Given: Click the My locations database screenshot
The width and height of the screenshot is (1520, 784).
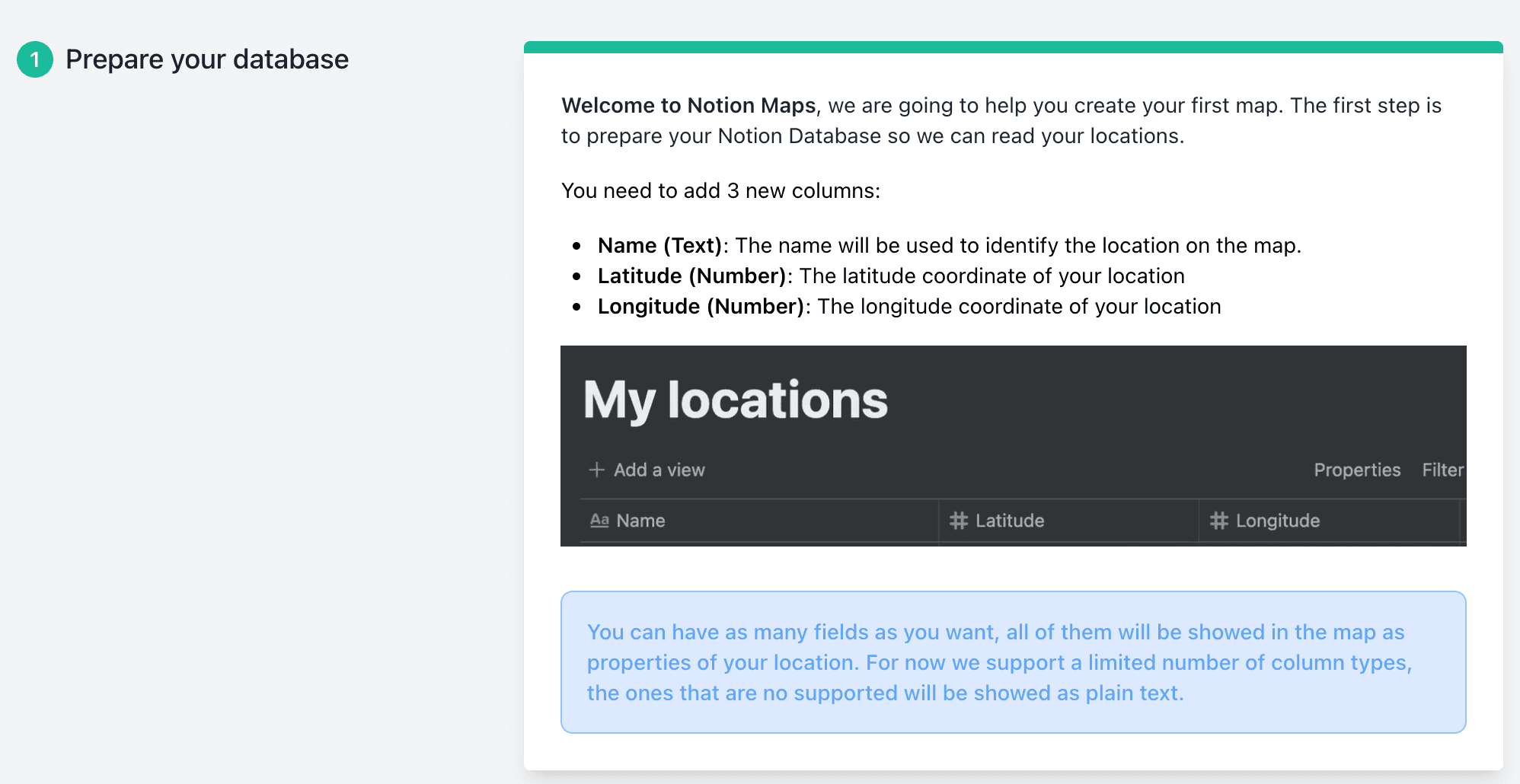Looking at the screenshot, I should coord(1013,446).
